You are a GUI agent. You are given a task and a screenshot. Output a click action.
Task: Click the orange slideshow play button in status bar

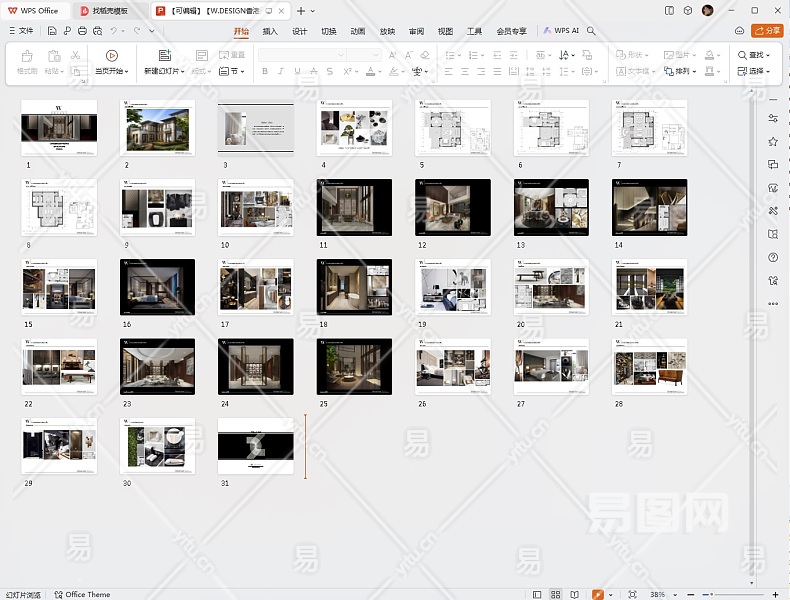[598, 594]
